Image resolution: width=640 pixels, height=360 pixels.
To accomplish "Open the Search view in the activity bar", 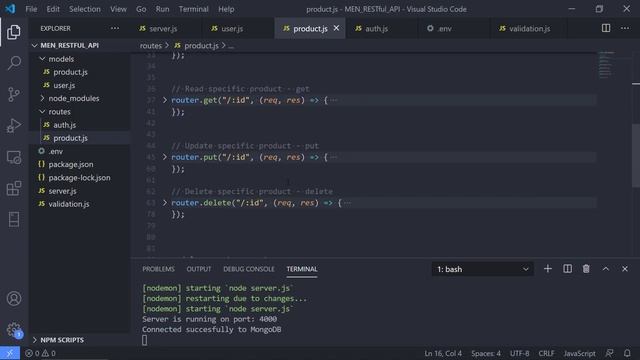I will [14, 63].
